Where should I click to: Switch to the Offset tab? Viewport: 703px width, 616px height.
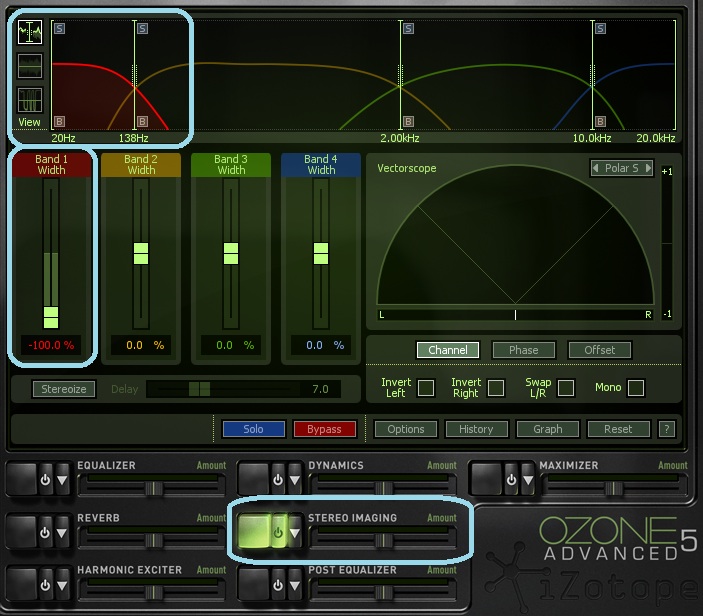600,350
